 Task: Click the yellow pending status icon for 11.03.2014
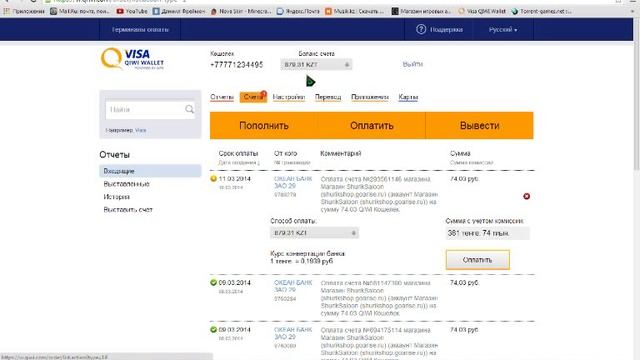pos(213,178)
